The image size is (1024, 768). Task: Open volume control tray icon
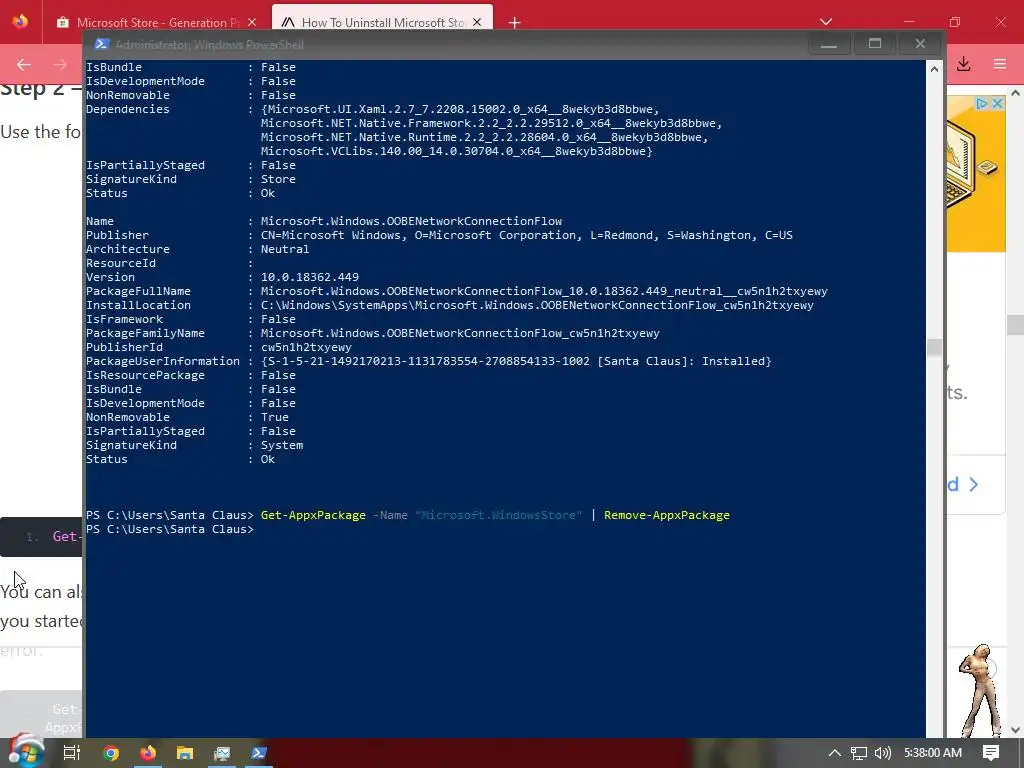[883, 753]
